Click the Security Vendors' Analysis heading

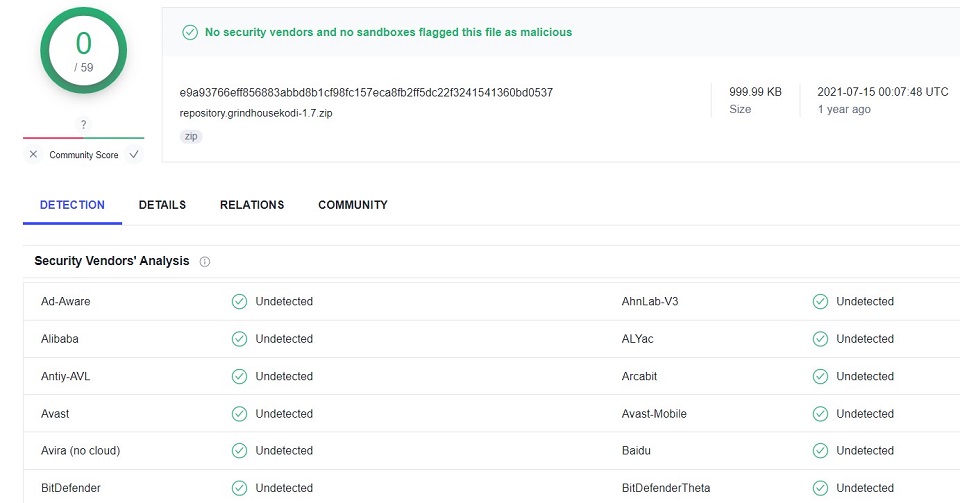(x=111, y=261)
